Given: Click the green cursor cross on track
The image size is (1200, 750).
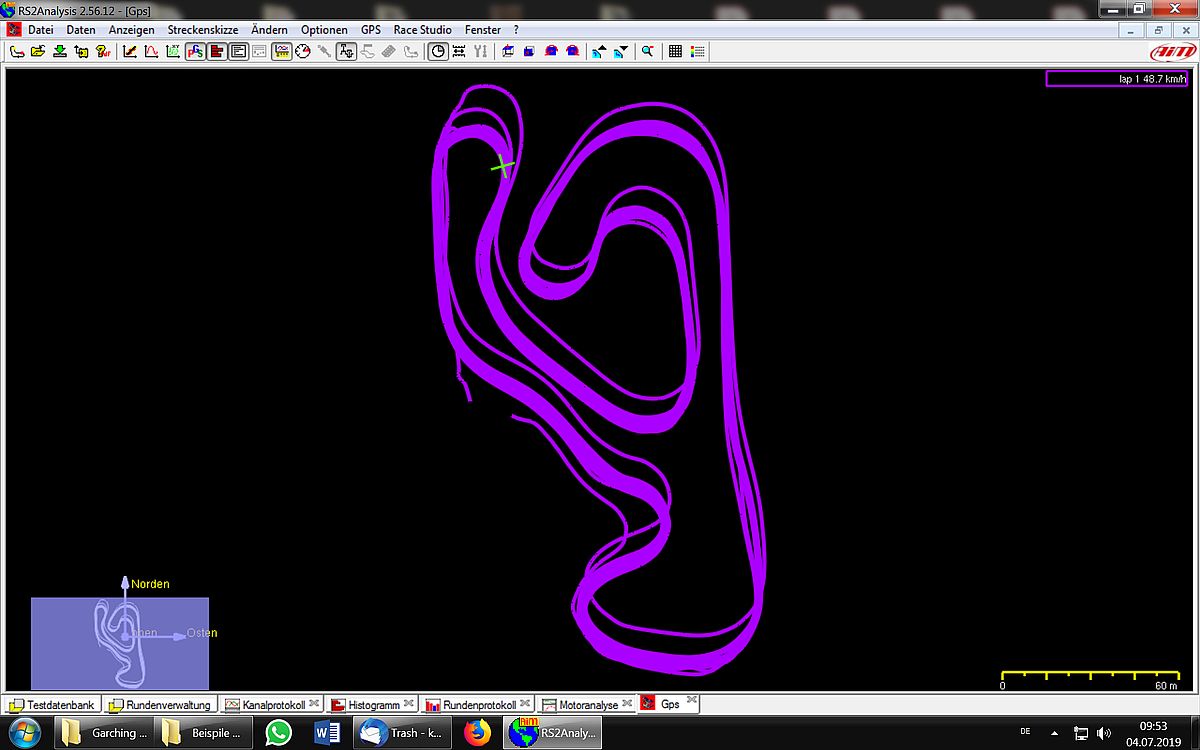Looking at the screenshot, I should coord(503,166).
